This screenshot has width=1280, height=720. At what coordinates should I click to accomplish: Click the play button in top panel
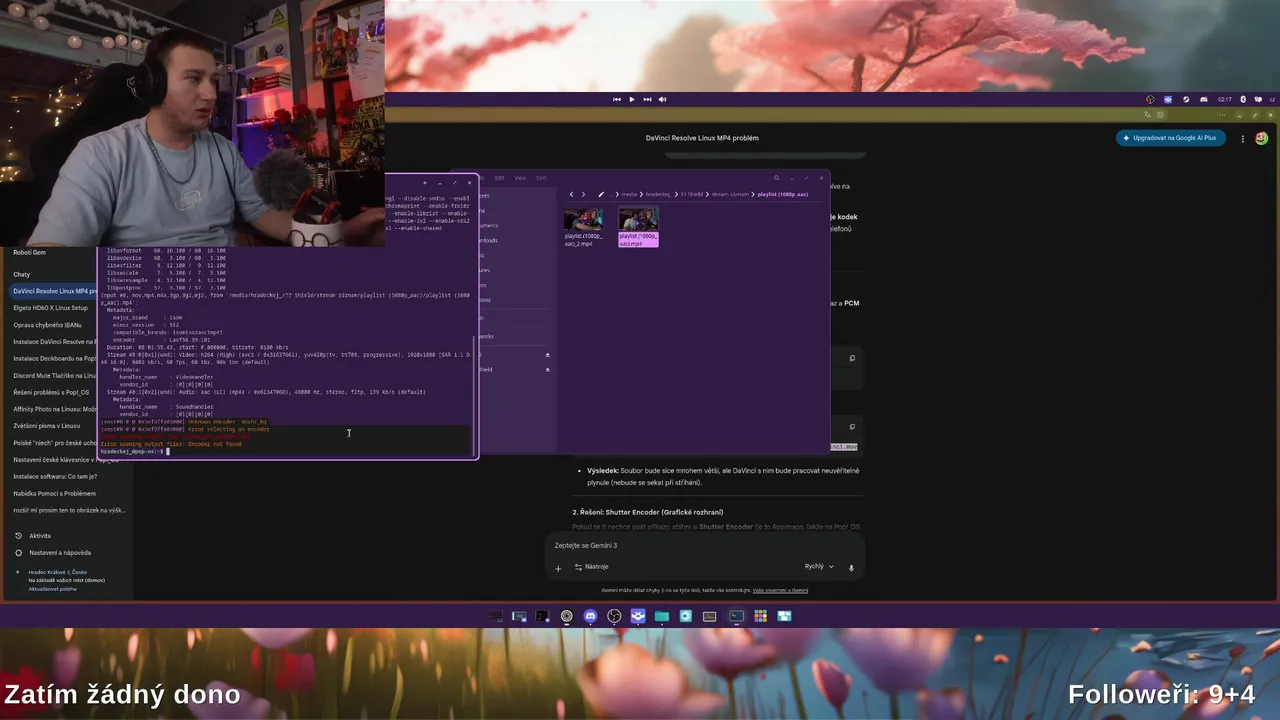[632, 99]
